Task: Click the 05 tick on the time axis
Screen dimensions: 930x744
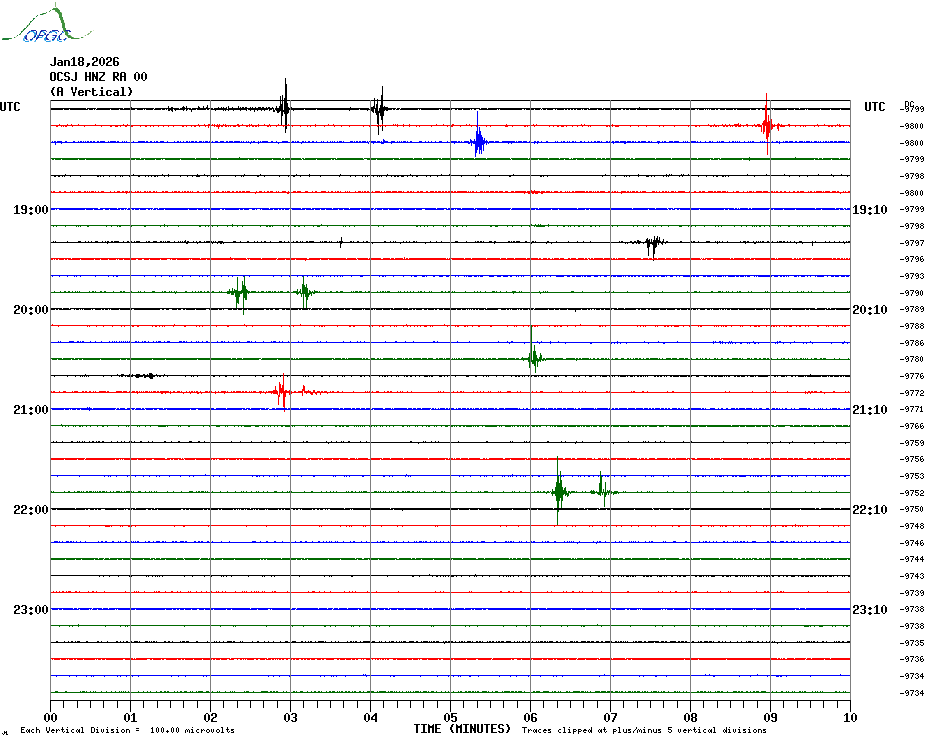Action: [450, 717]
